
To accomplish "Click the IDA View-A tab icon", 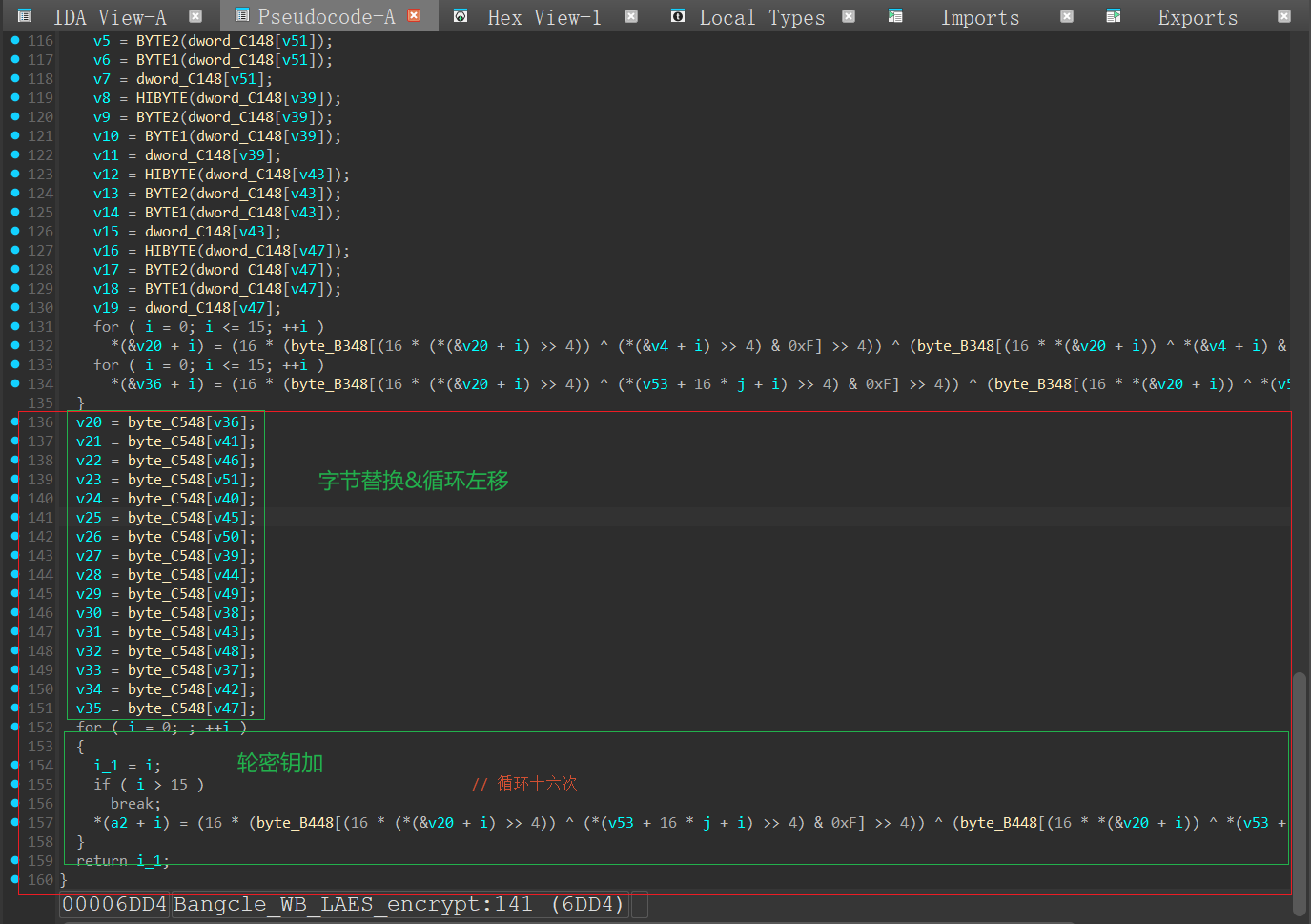I will point(25,16).
